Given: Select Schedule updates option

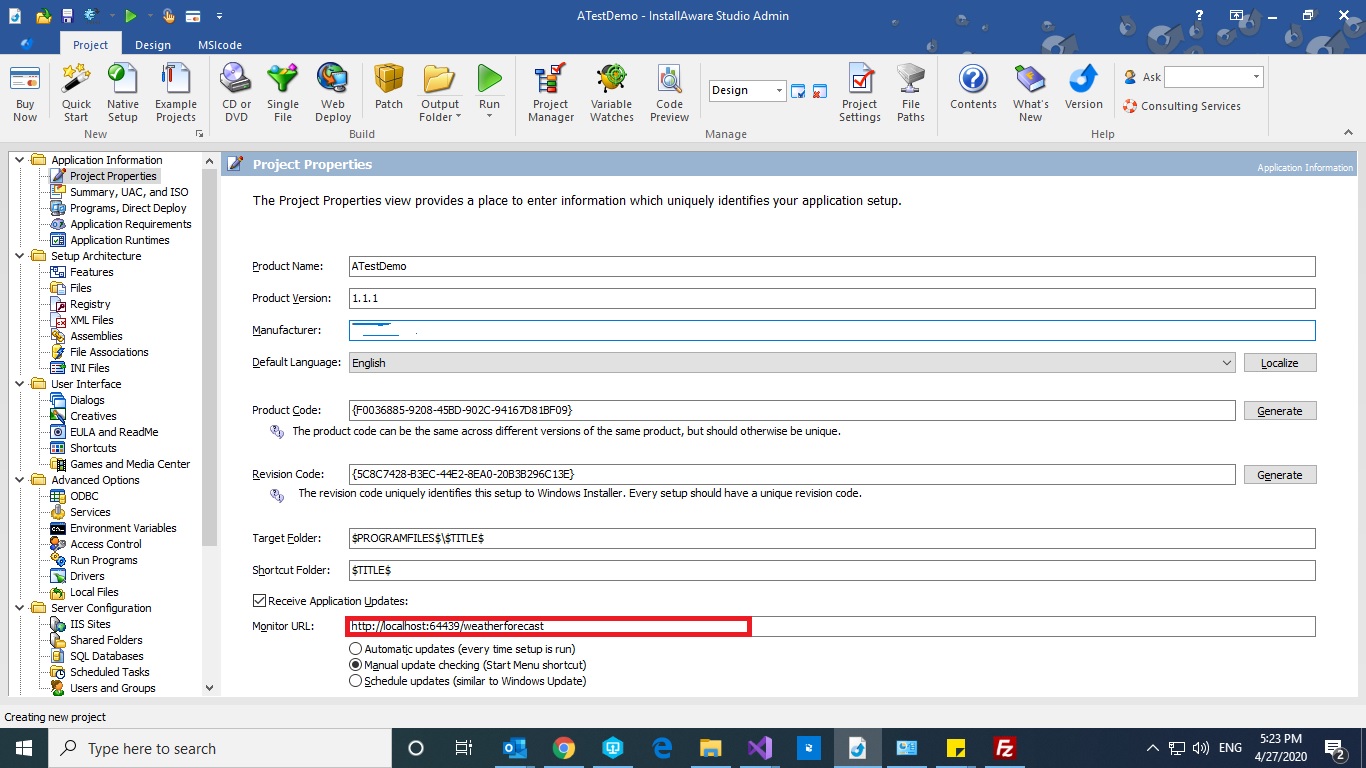Looking at the screenshot, I should (x=355, y=681).
